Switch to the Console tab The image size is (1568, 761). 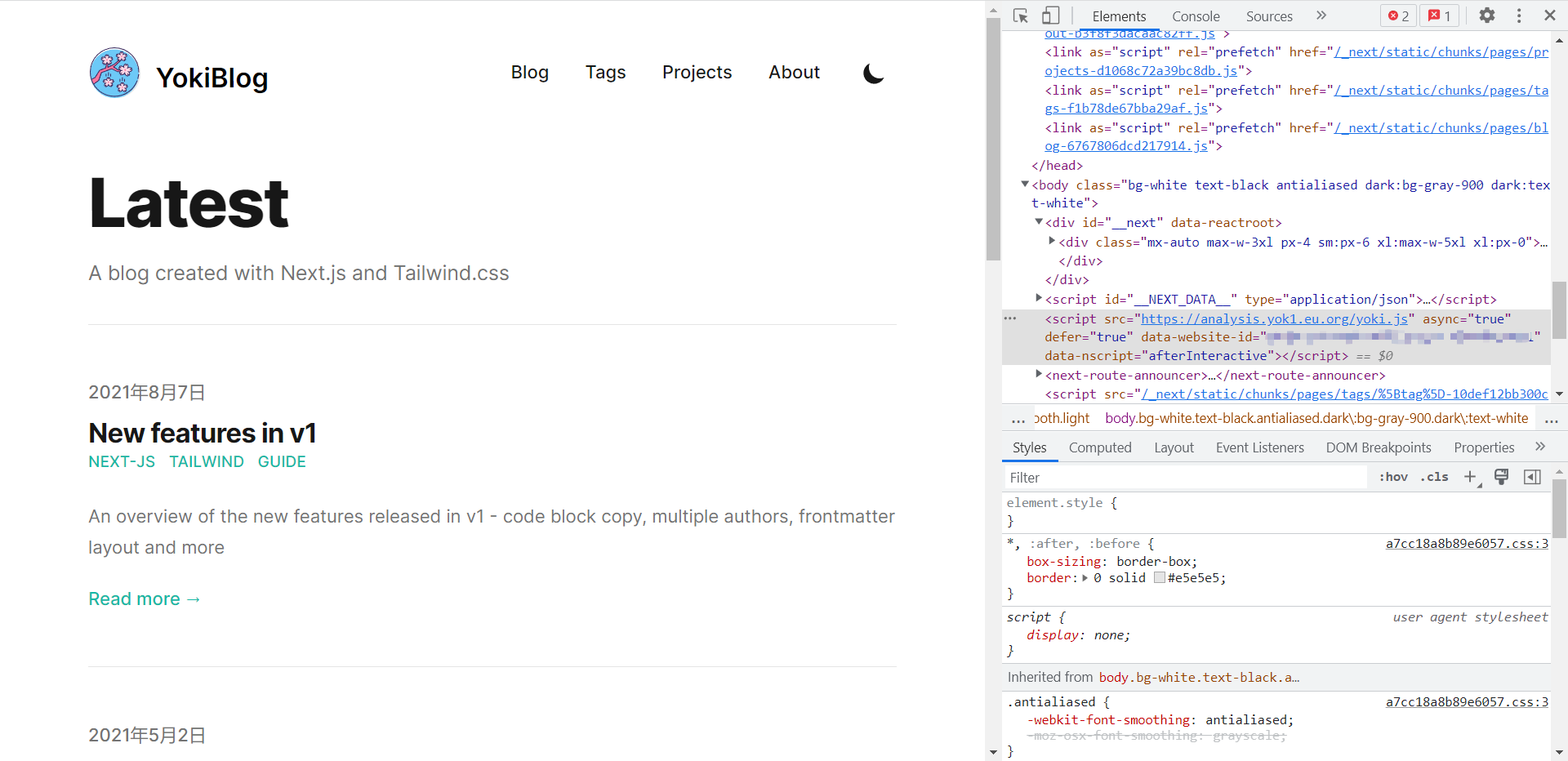coord(1196,16)
